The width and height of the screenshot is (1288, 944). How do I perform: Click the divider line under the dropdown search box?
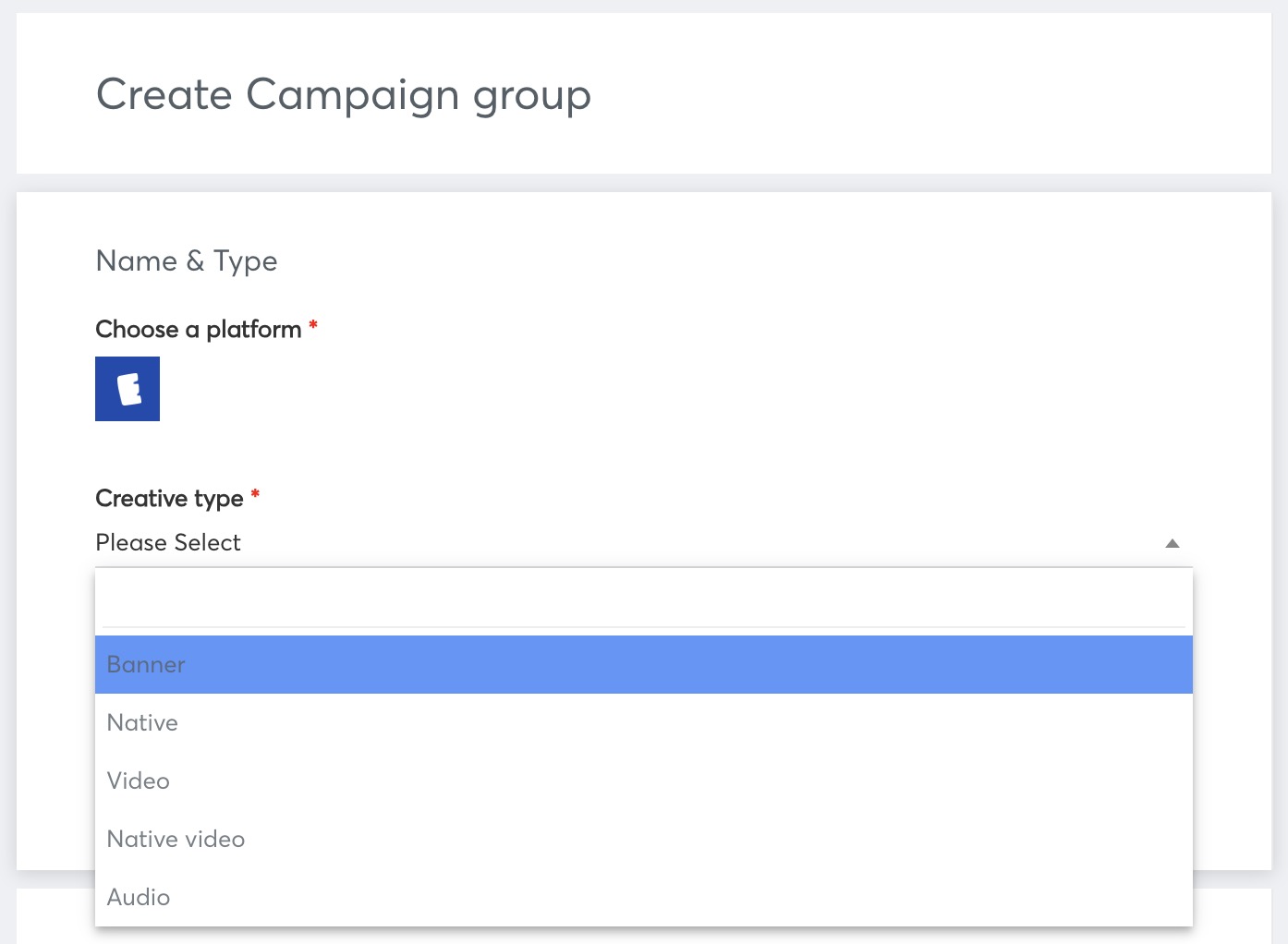pyautogui.click(x=644, y=627)
